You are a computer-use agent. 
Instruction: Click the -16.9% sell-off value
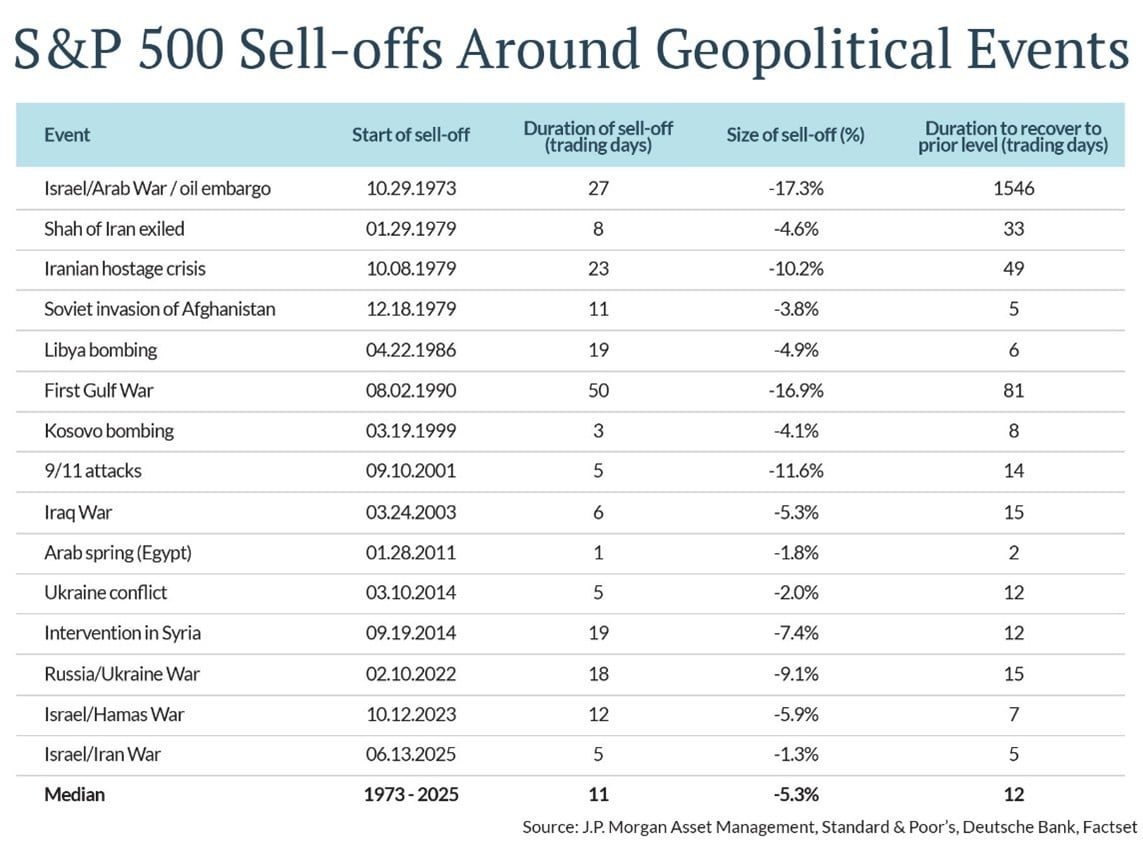795,390
